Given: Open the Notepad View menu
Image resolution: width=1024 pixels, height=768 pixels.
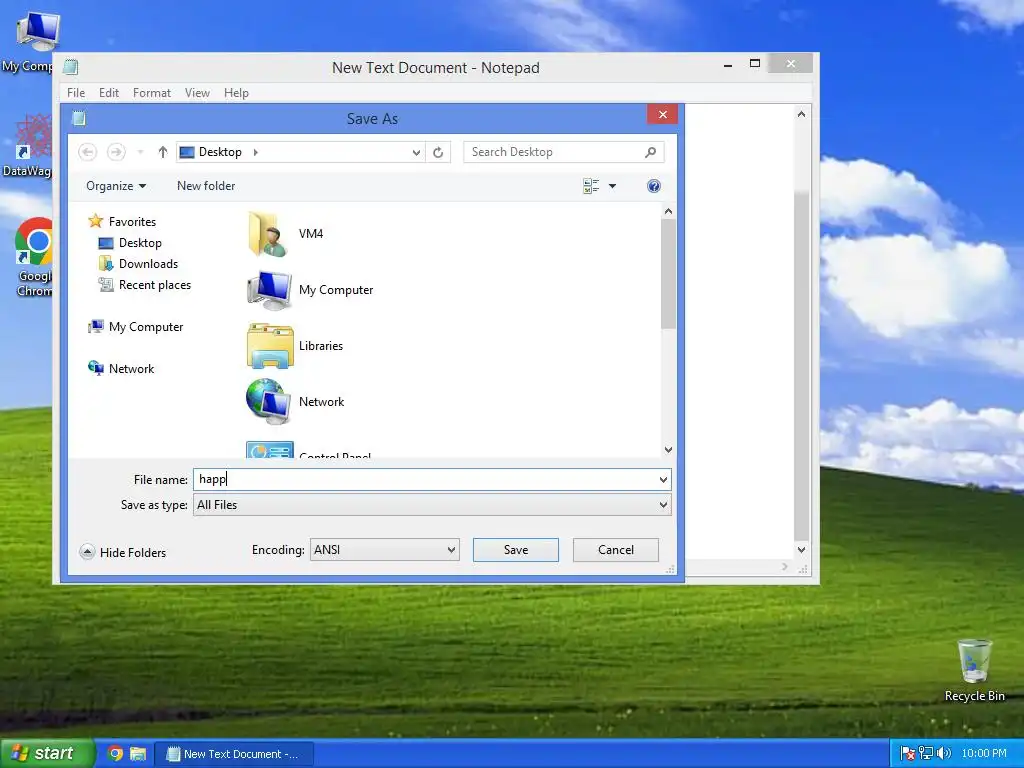Looking at the screenshot, I should pos(197,93).
